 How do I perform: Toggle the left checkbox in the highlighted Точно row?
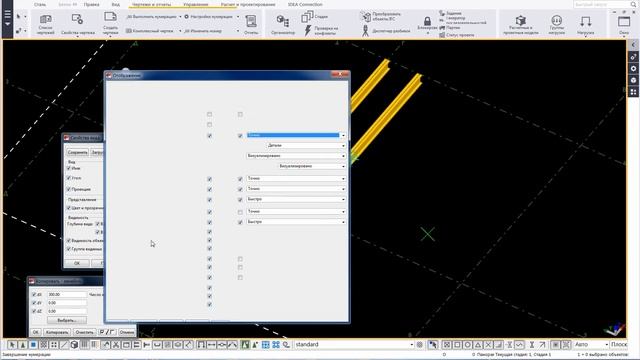click(209, 136)
